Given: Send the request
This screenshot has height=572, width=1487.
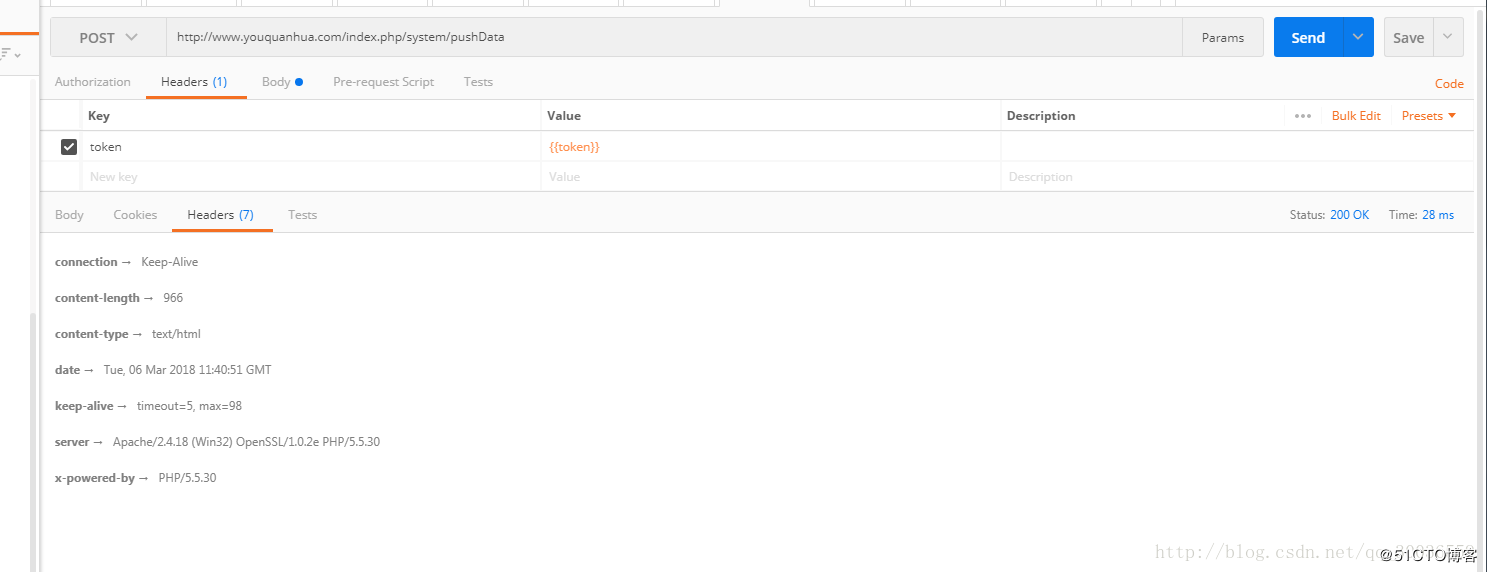Looking at the screenshot, I should tap(1308, 38).
